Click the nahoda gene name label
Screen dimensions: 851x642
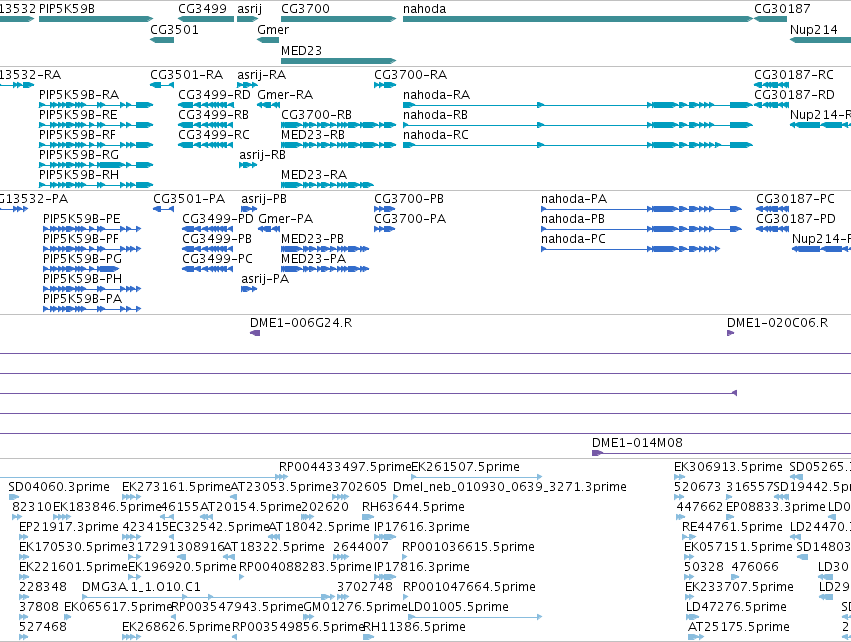(x=424, y=9)
